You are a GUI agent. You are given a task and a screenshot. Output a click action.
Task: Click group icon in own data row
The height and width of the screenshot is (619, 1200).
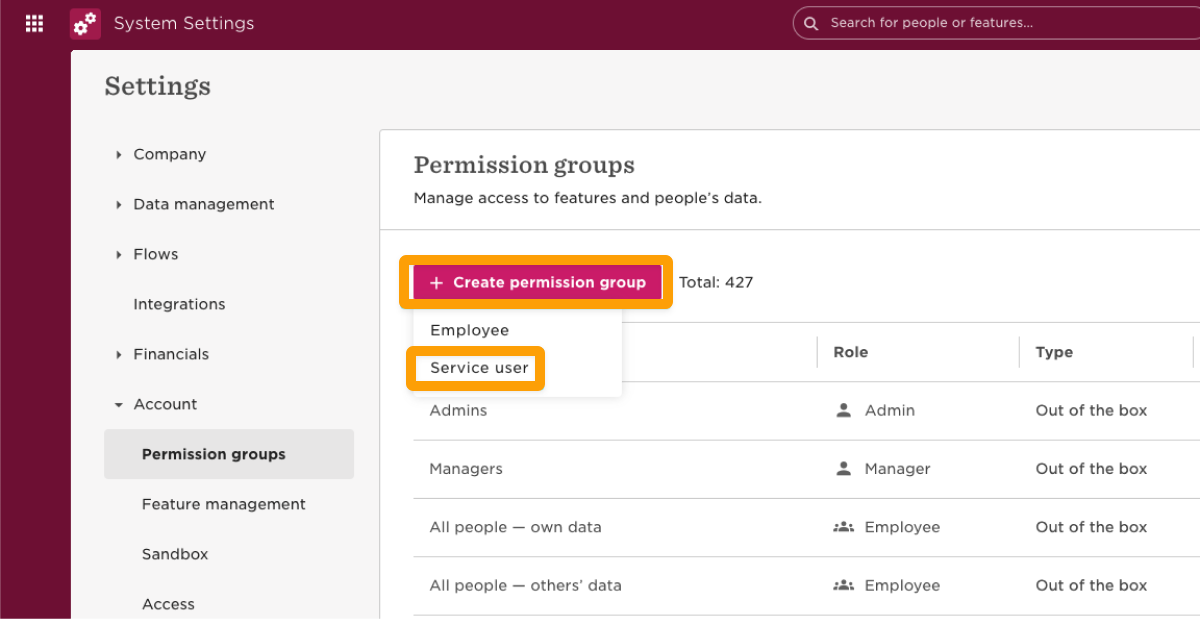coord(843,527)
